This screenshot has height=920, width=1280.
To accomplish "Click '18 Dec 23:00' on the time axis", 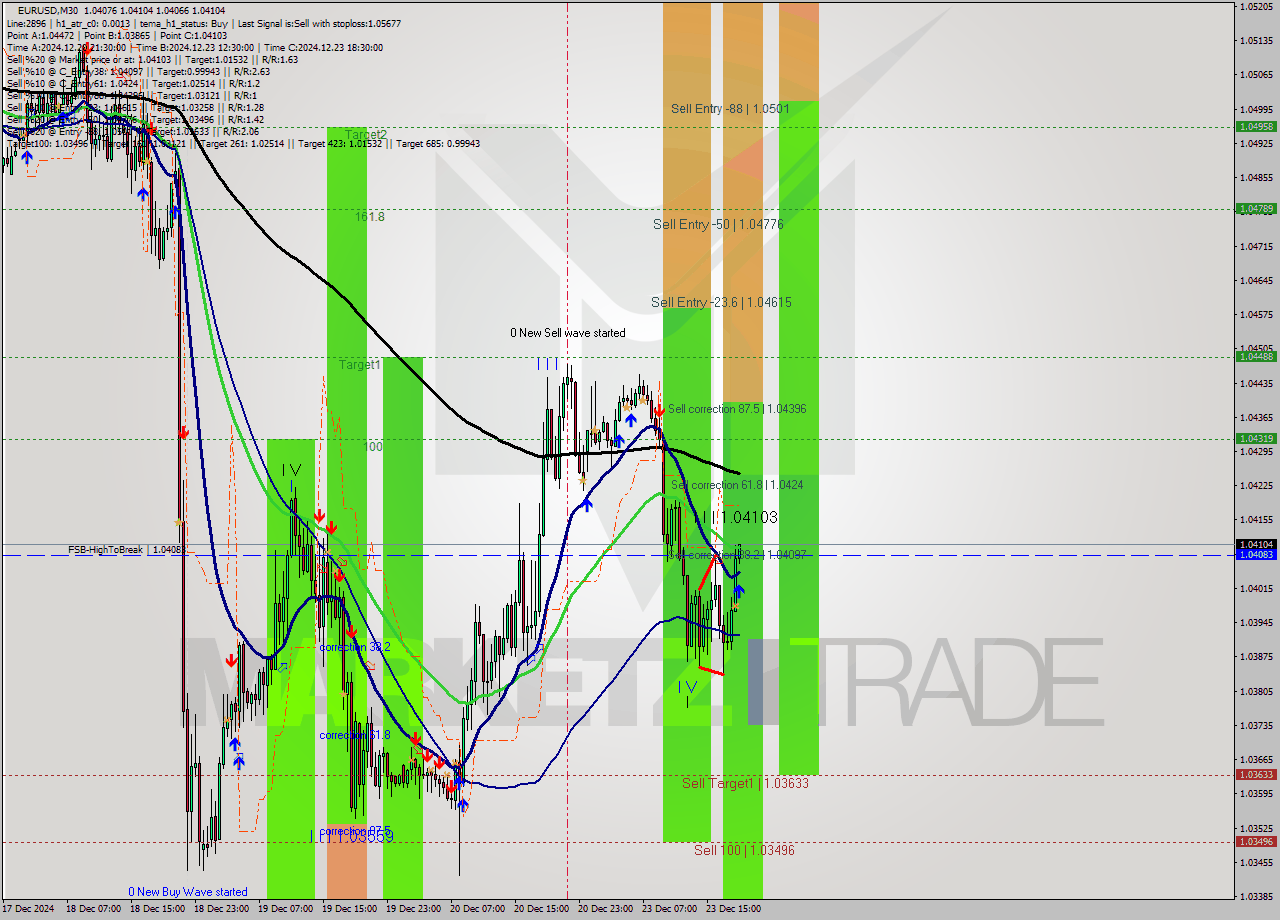I will [x=220, y=909].
